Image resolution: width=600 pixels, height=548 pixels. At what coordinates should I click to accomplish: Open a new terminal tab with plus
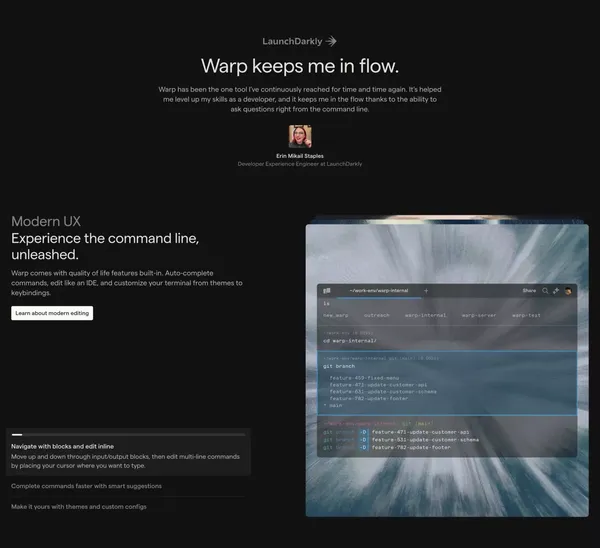[426, 291]
